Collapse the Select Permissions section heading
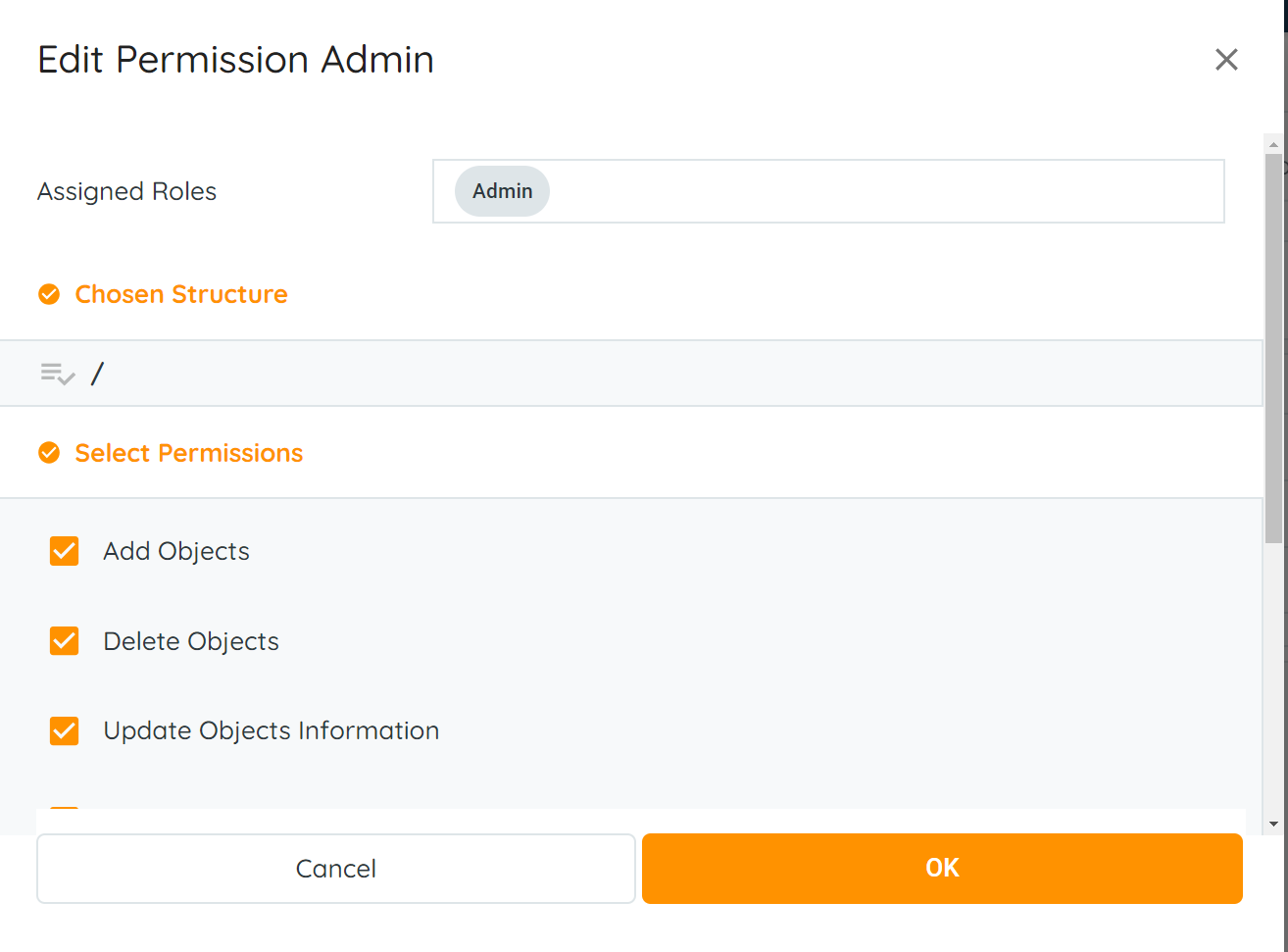This screenshot has height=952, width=1288. coord(189,453)
